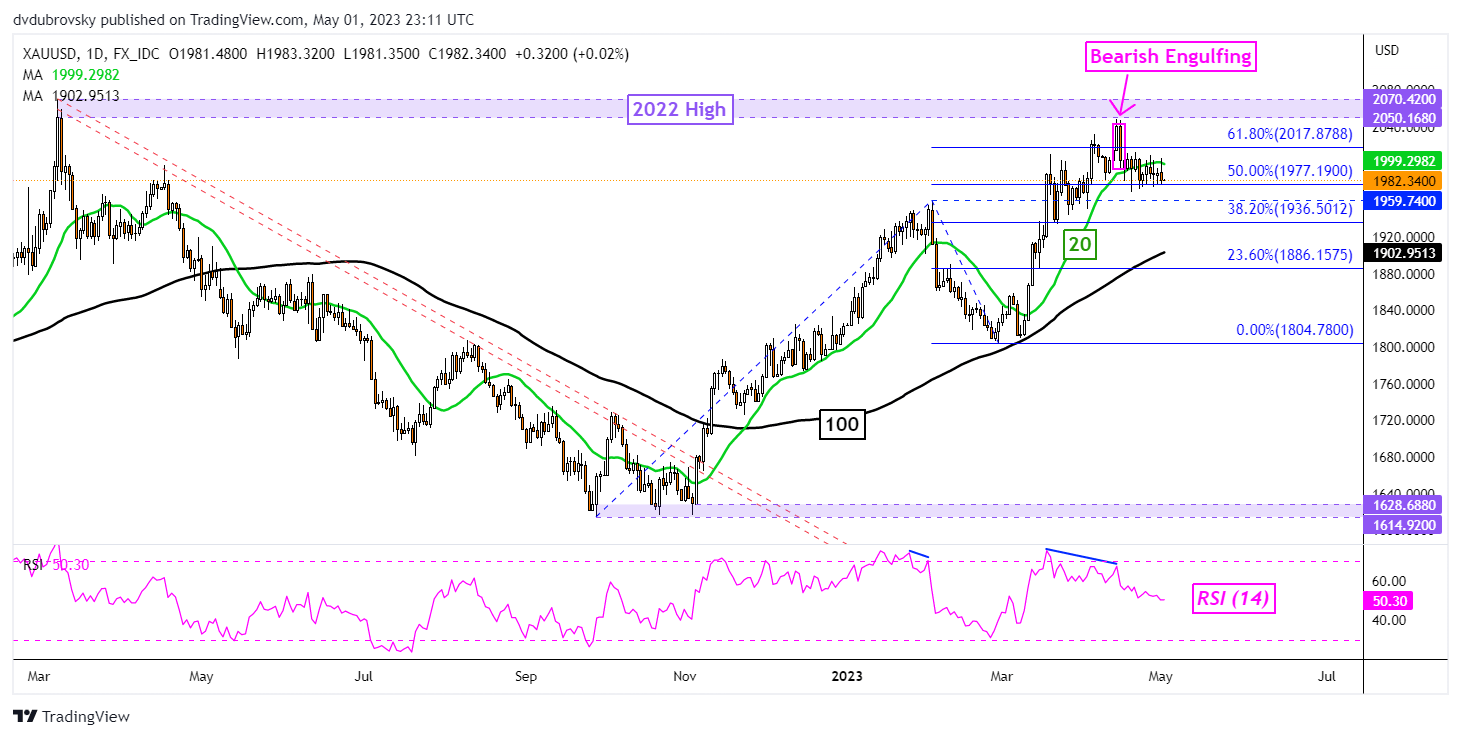Click the orange 1982.3400 current price tag

1405,181
